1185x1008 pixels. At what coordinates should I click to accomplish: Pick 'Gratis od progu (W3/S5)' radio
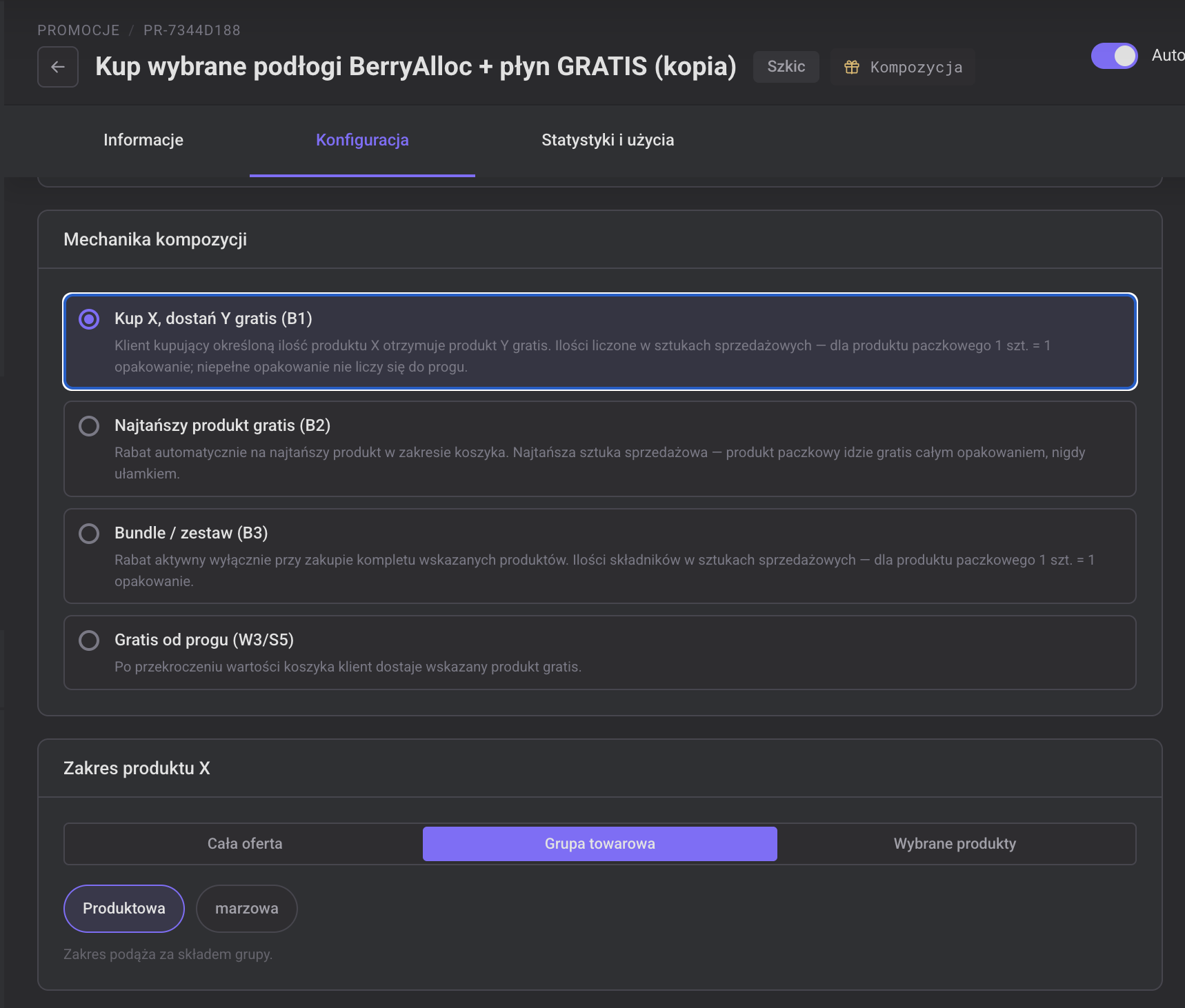point(89,640)
